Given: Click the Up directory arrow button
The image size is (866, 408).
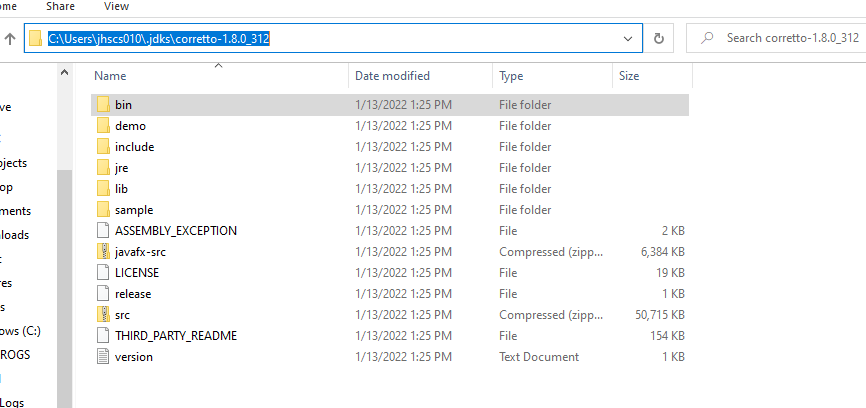Looking at the screenshot, I should click(10, 38).
